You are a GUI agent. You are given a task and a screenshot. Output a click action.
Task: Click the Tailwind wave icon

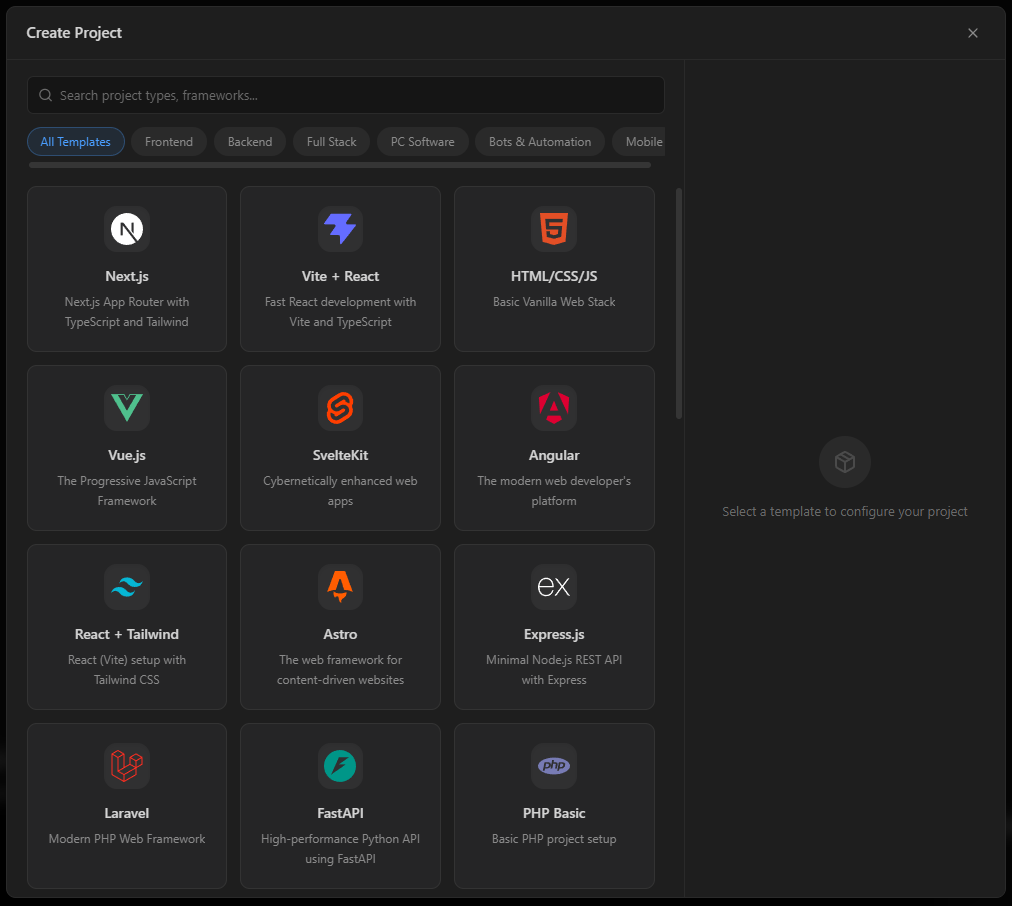pyautogui.click(x=127, y=587)
